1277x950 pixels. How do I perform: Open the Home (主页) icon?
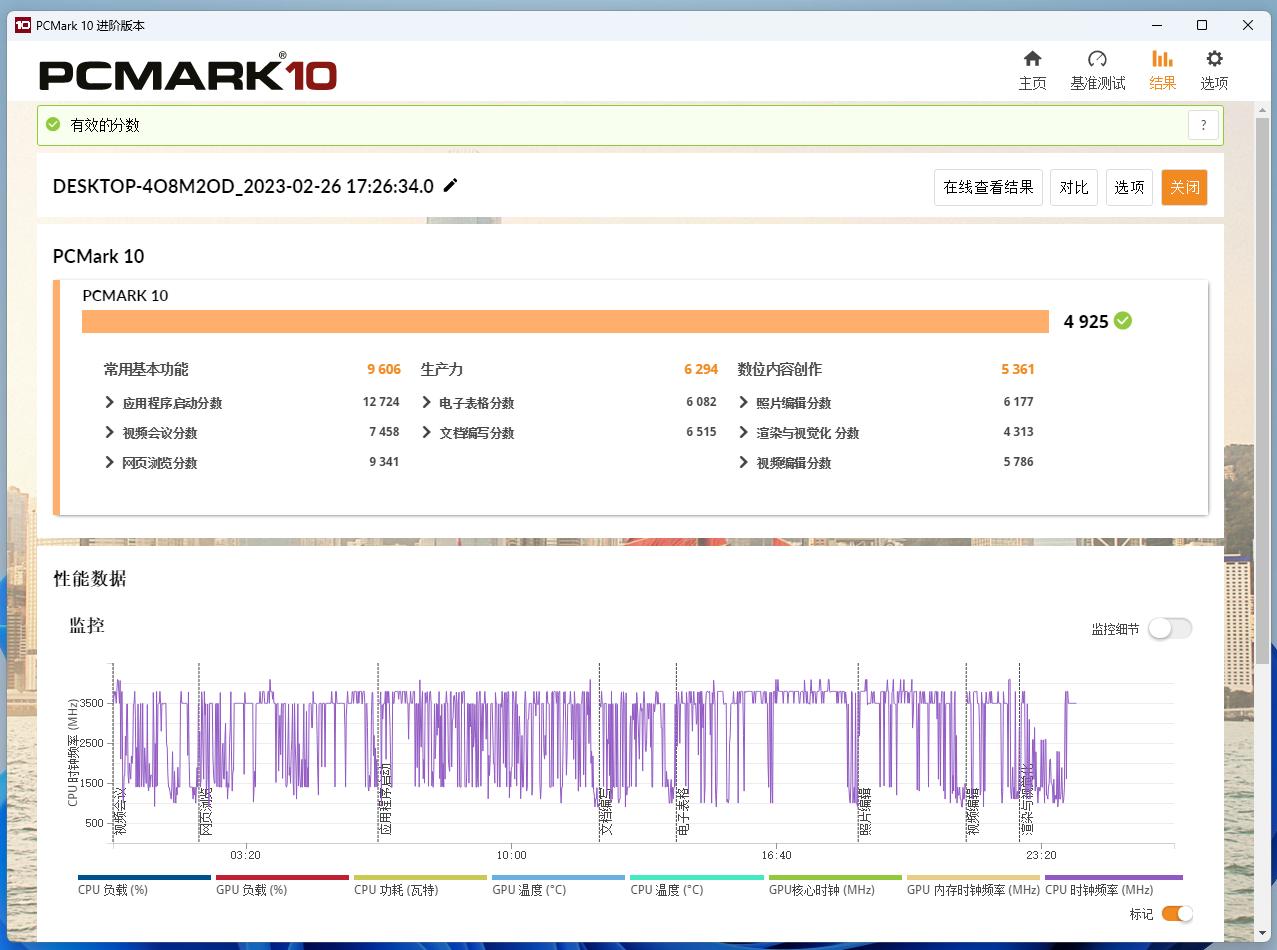click(1032, 59)
